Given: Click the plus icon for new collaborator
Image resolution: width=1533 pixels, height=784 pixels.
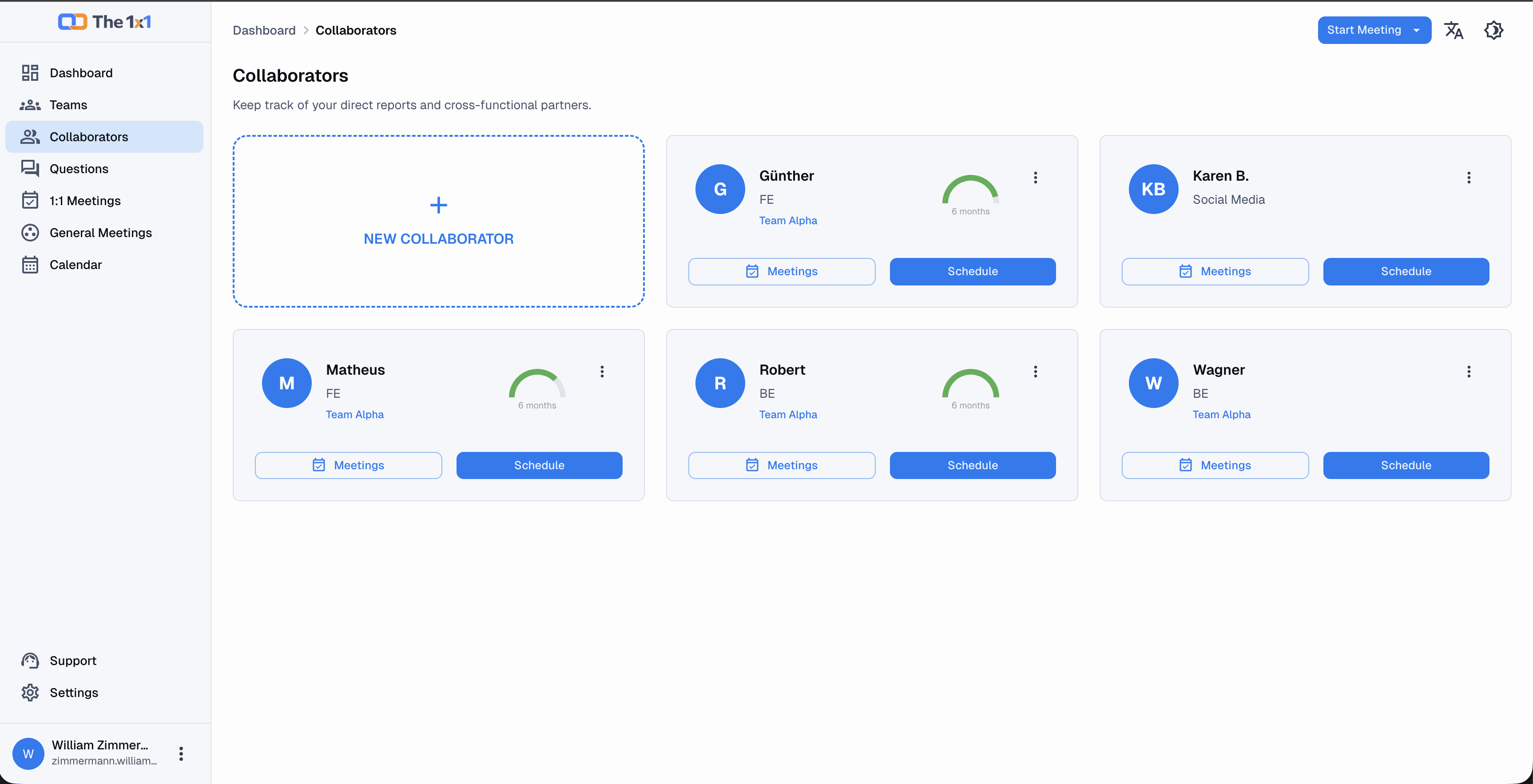Looking at the screenshot, I should [x=439, y=205].
